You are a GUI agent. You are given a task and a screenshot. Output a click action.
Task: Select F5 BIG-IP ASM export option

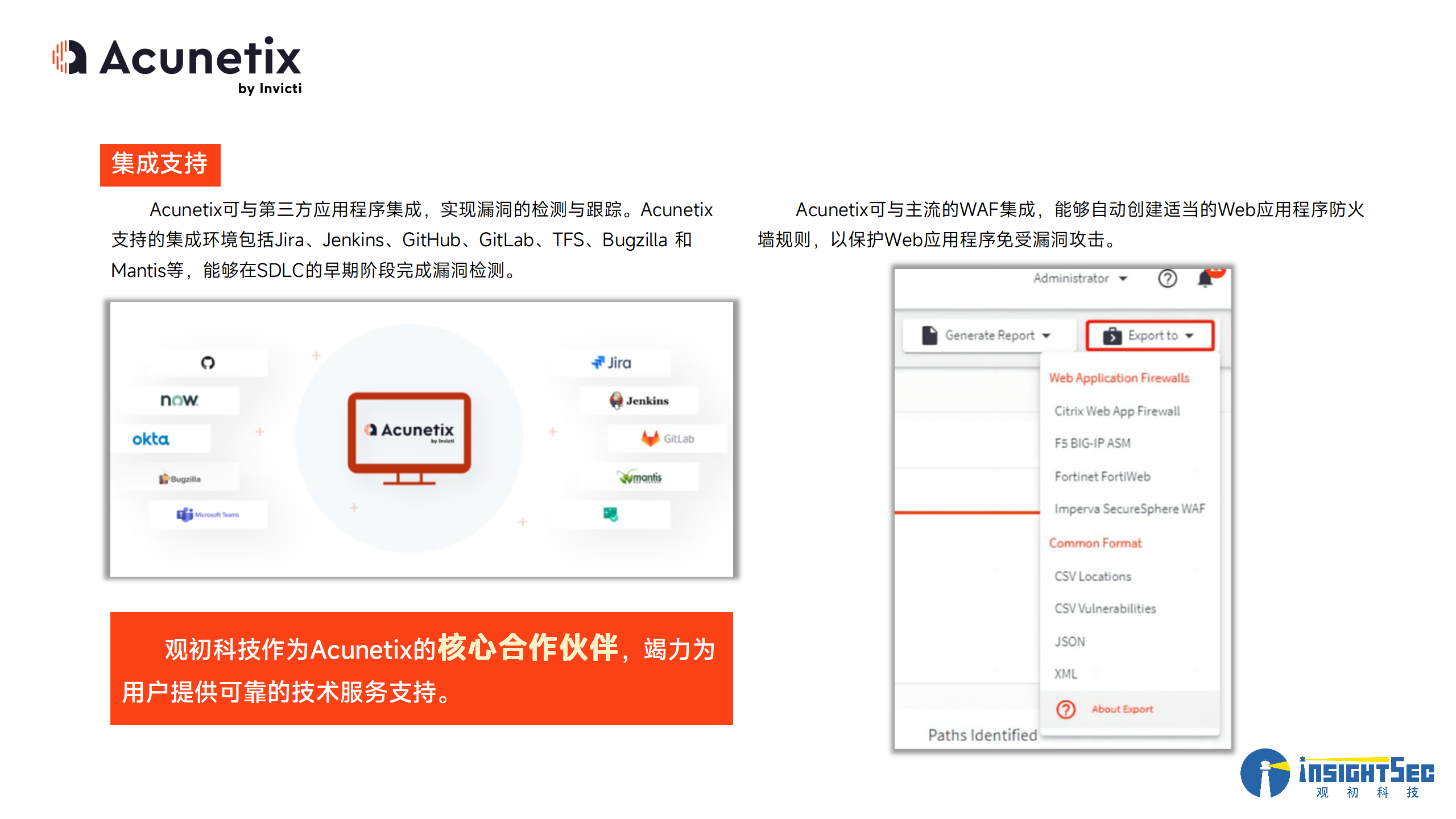tap(1092, 443)
